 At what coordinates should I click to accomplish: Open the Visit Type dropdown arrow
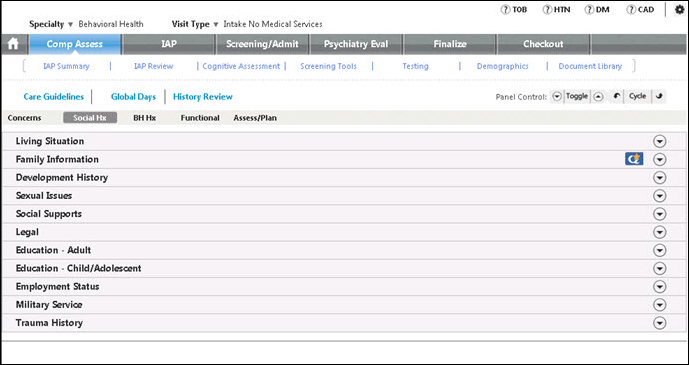(216, 25)
